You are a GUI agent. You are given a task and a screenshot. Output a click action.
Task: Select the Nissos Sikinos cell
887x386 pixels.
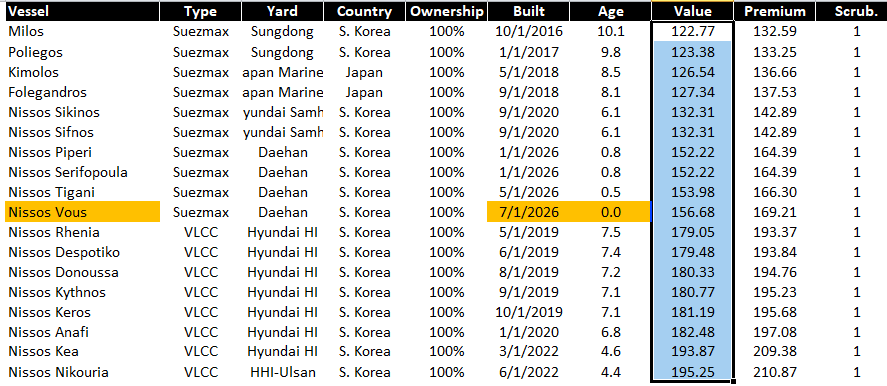pyautogui.click(x=83, y=112)
